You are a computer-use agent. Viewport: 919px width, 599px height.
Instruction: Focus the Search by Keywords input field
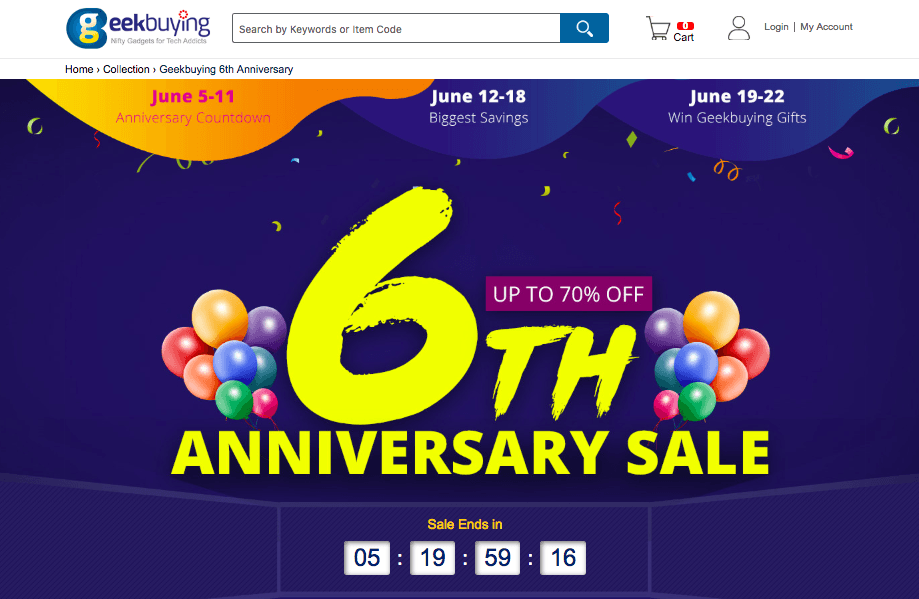396,28
